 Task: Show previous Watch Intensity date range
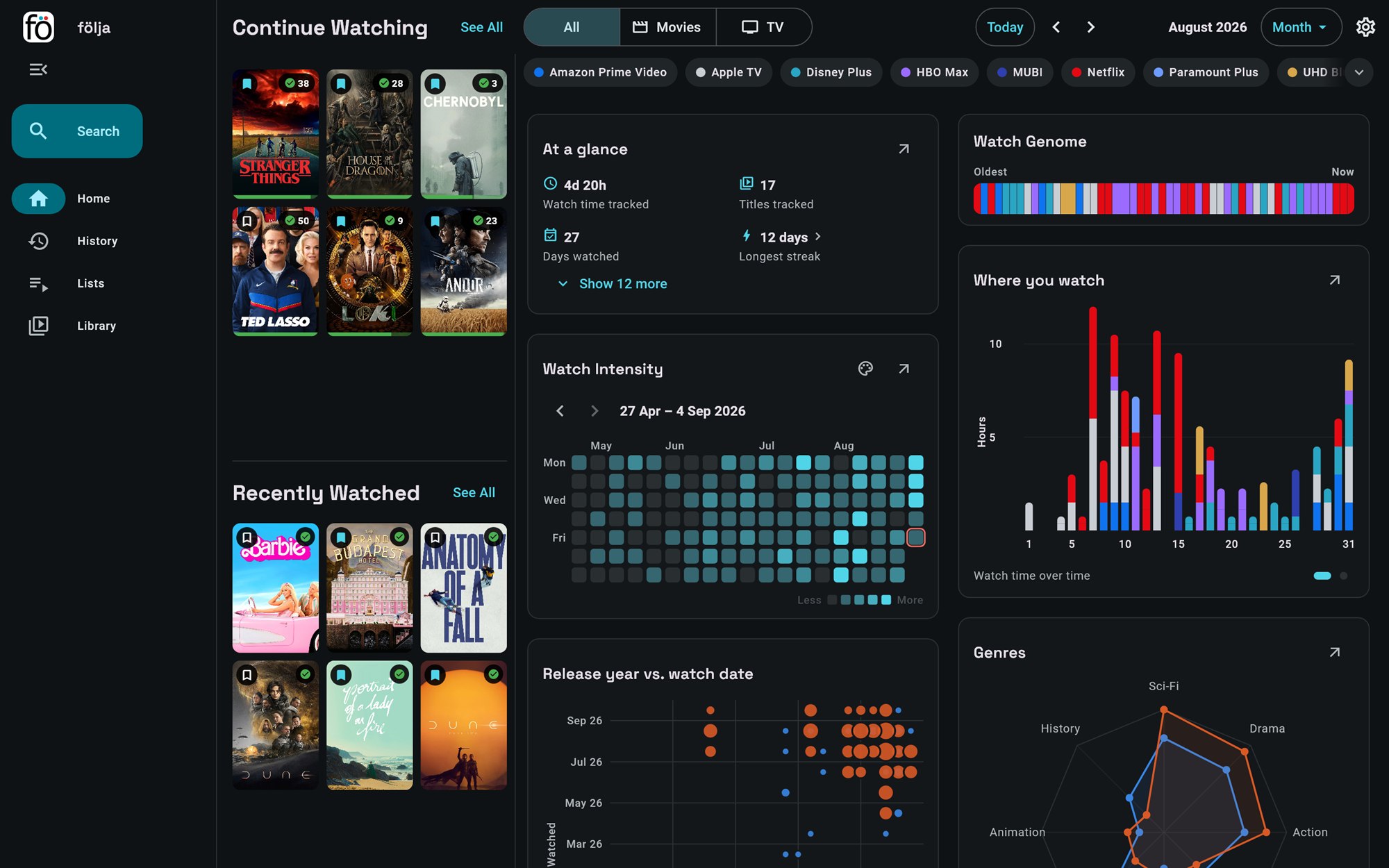click(x=560, y=411)
